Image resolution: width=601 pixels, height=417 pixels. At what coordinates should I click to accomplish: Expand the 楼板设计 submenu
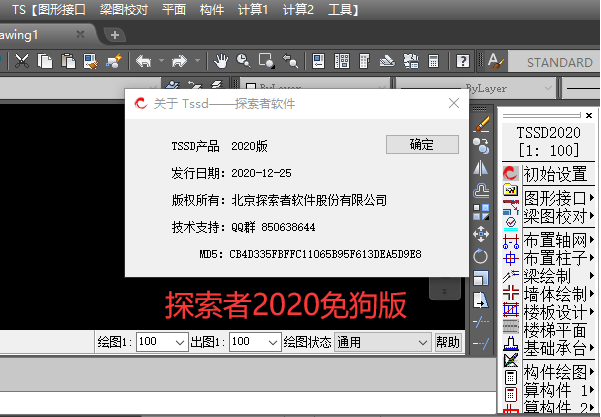[x=592, y=312]
